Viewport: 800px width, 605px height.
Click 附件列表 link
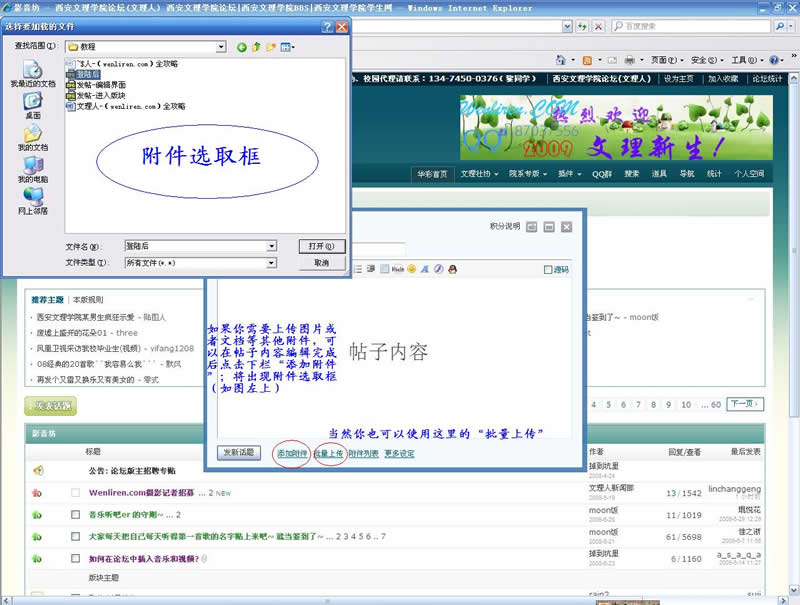(364, 453)
